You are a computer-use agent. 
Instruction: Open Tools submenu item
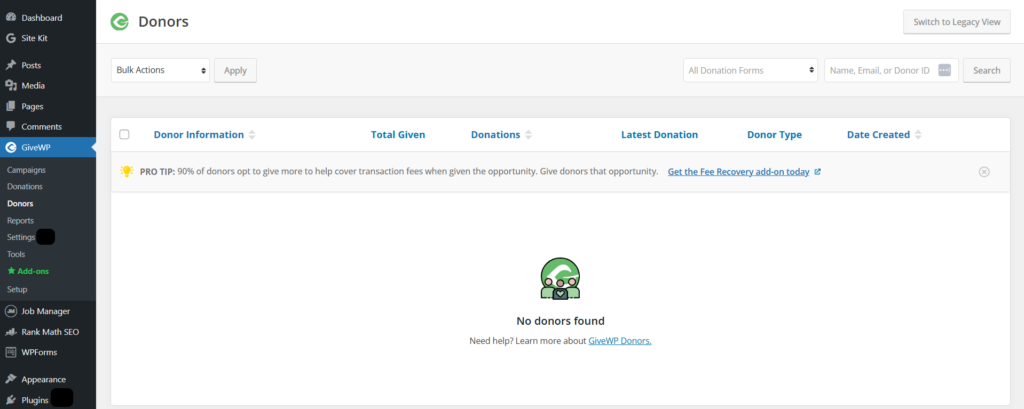pos(16,254)
